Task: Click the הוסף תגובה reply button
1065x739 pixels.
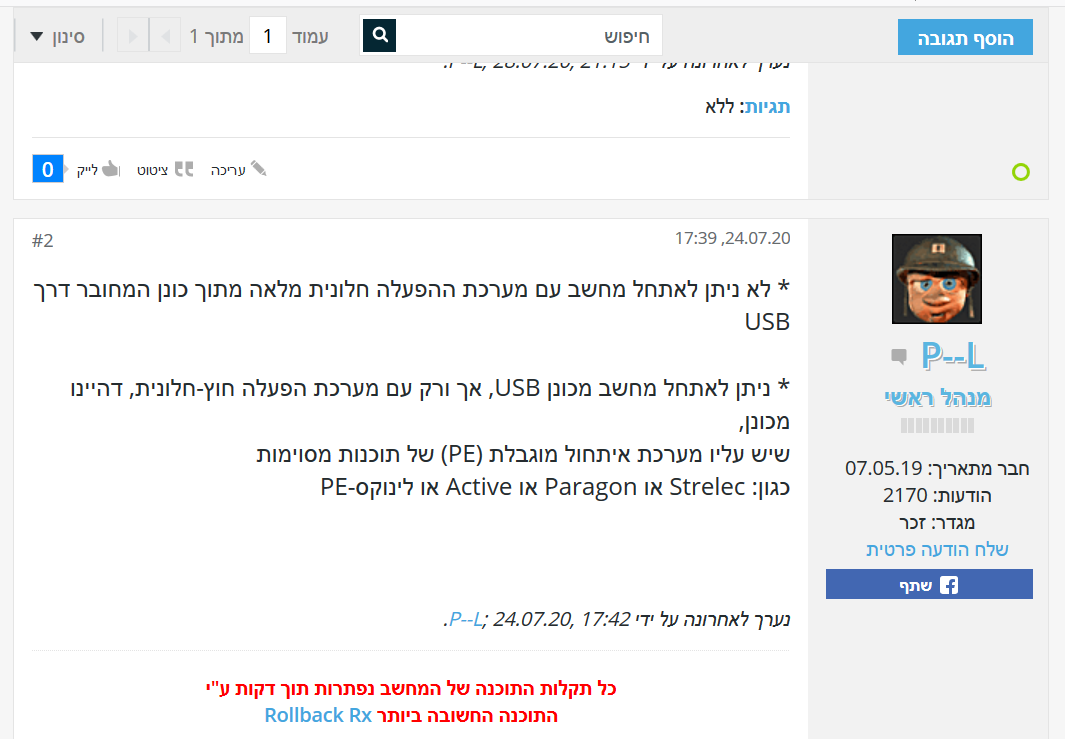Action: 964,36
